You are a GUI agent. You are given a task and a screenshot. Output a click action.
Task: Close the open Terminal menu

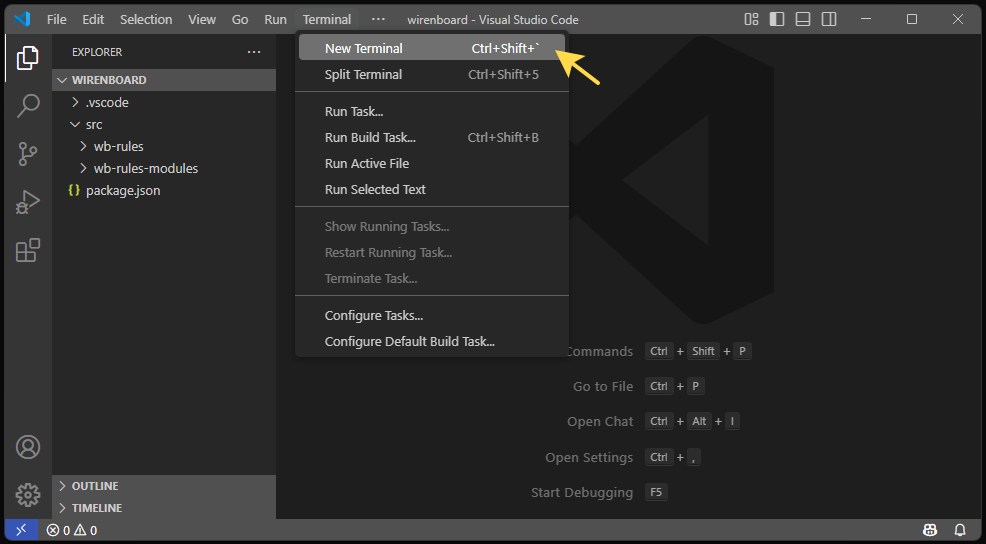click(x=327, y=19)
